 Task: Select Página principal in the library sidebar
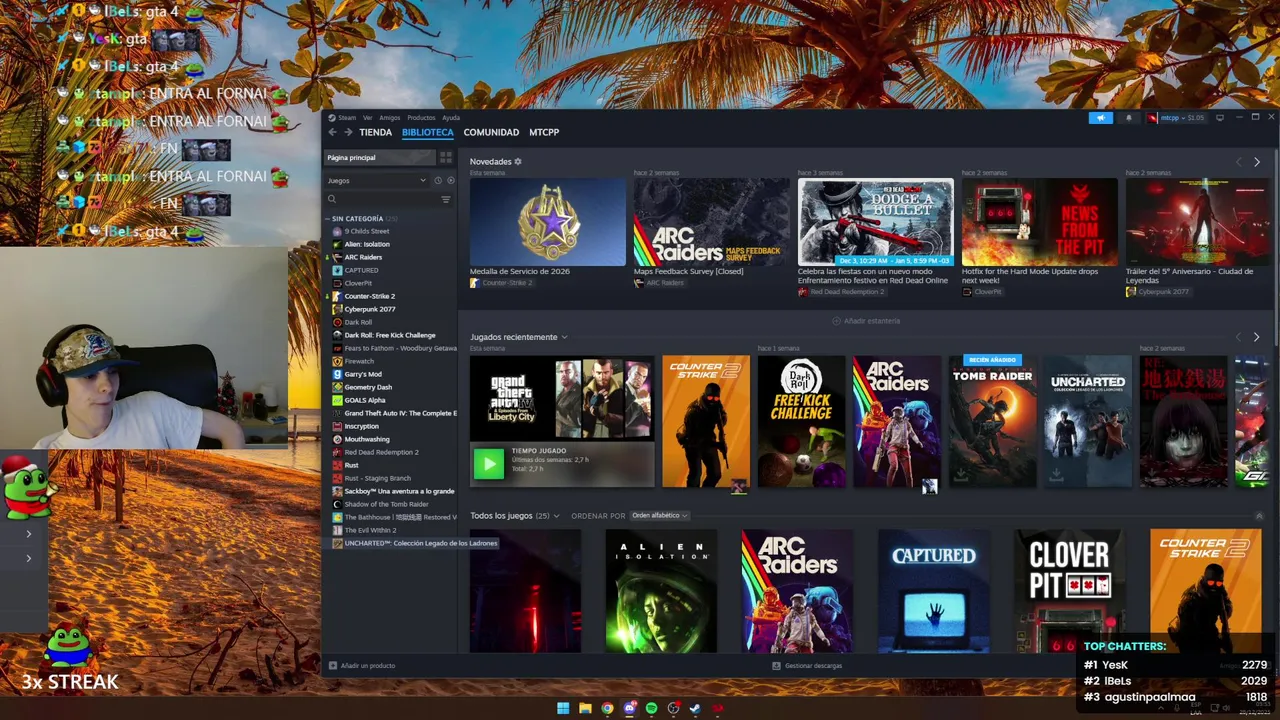pyautogui.click(x=379, y=157)
